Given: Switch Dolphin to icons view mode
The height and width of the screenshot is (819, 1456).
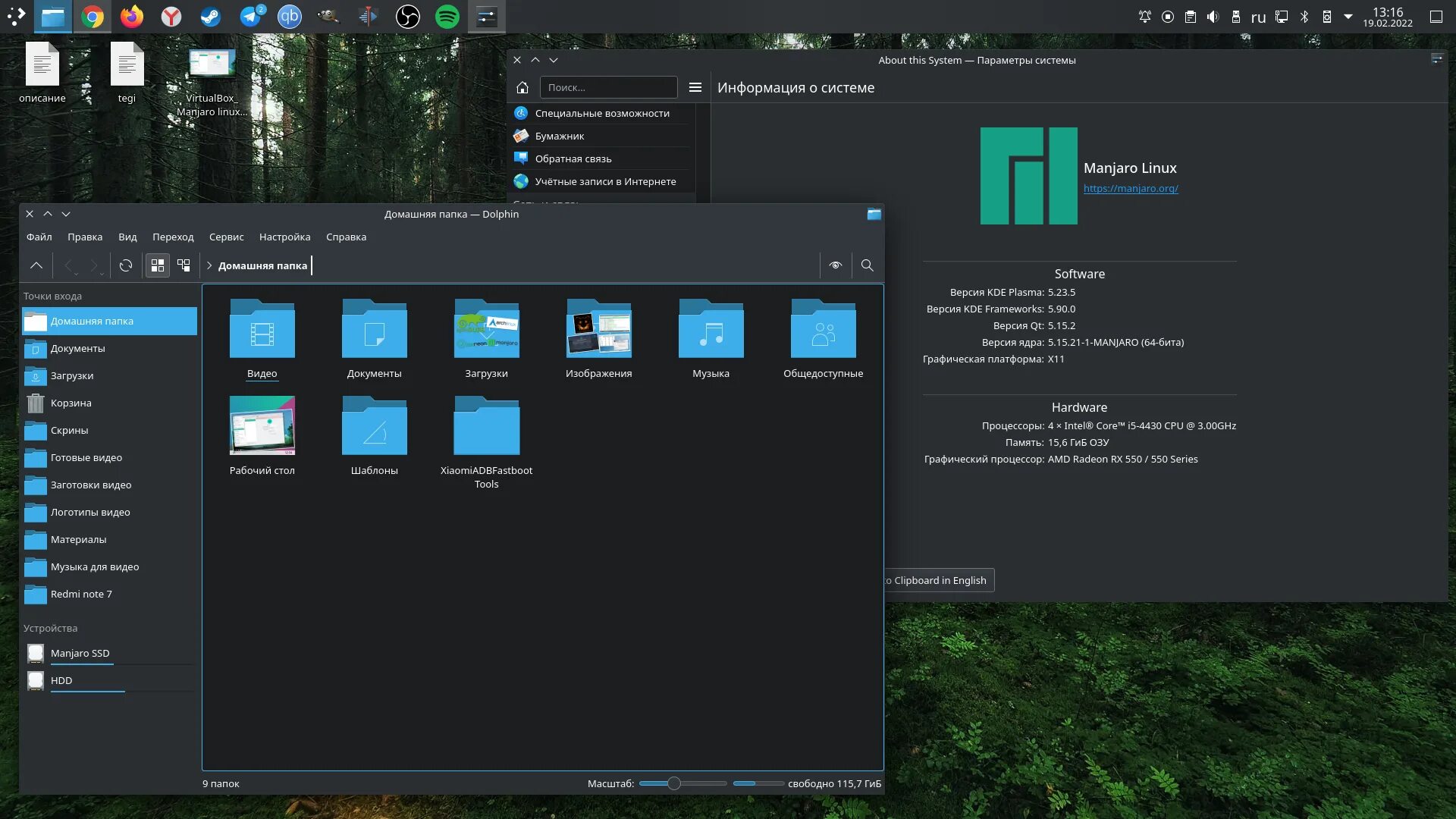Looking at the screenshot, I should click(158, 265).
